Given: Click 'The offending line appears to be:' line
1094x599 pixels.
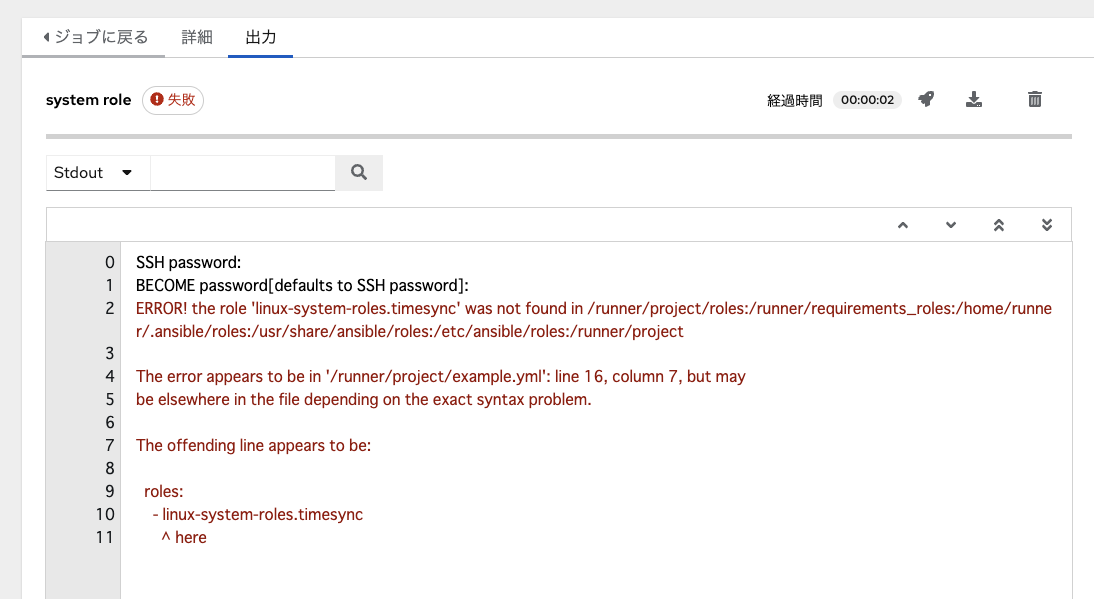Looking at the screenshot, I should coord(253,445).
